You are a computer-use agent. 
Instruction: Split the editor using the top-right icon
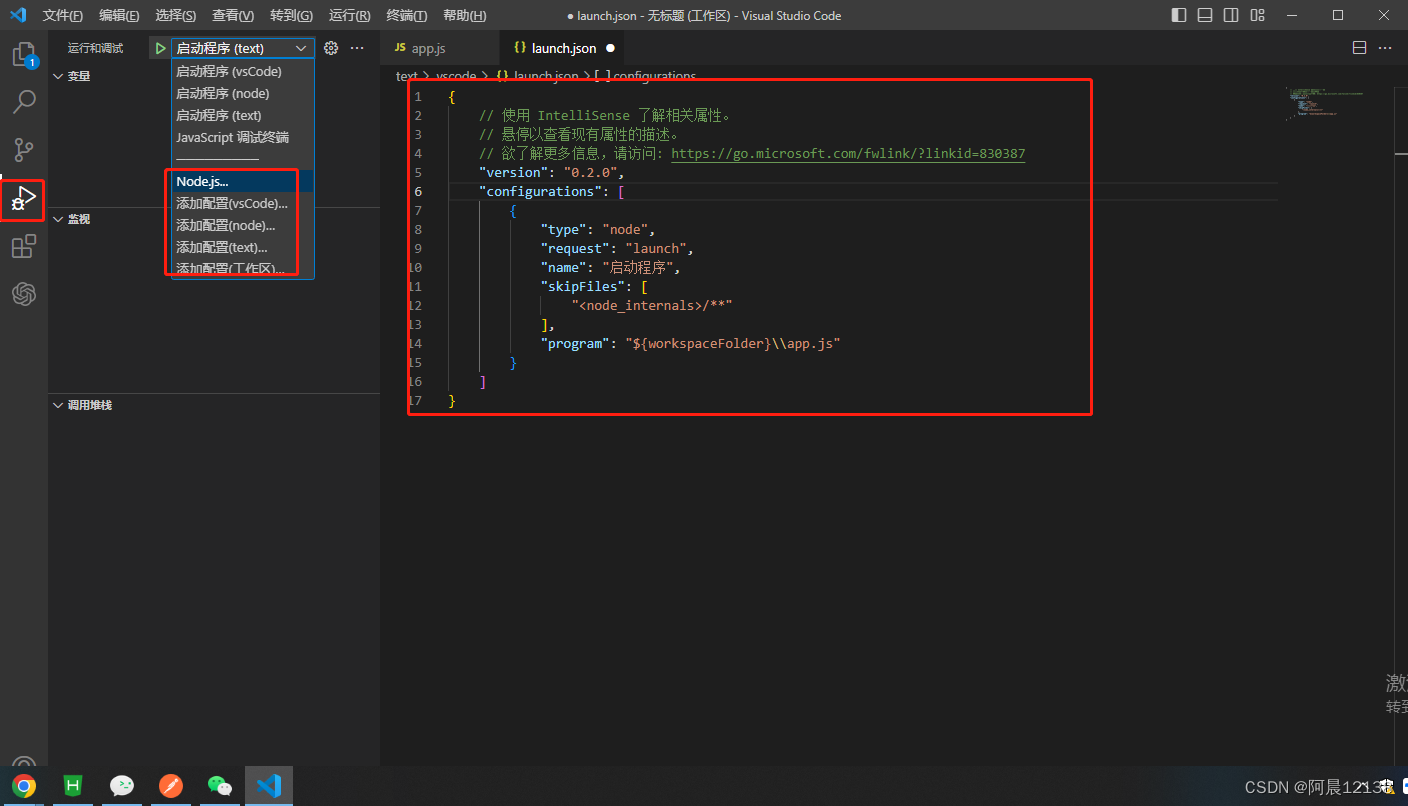[1358, 46]
